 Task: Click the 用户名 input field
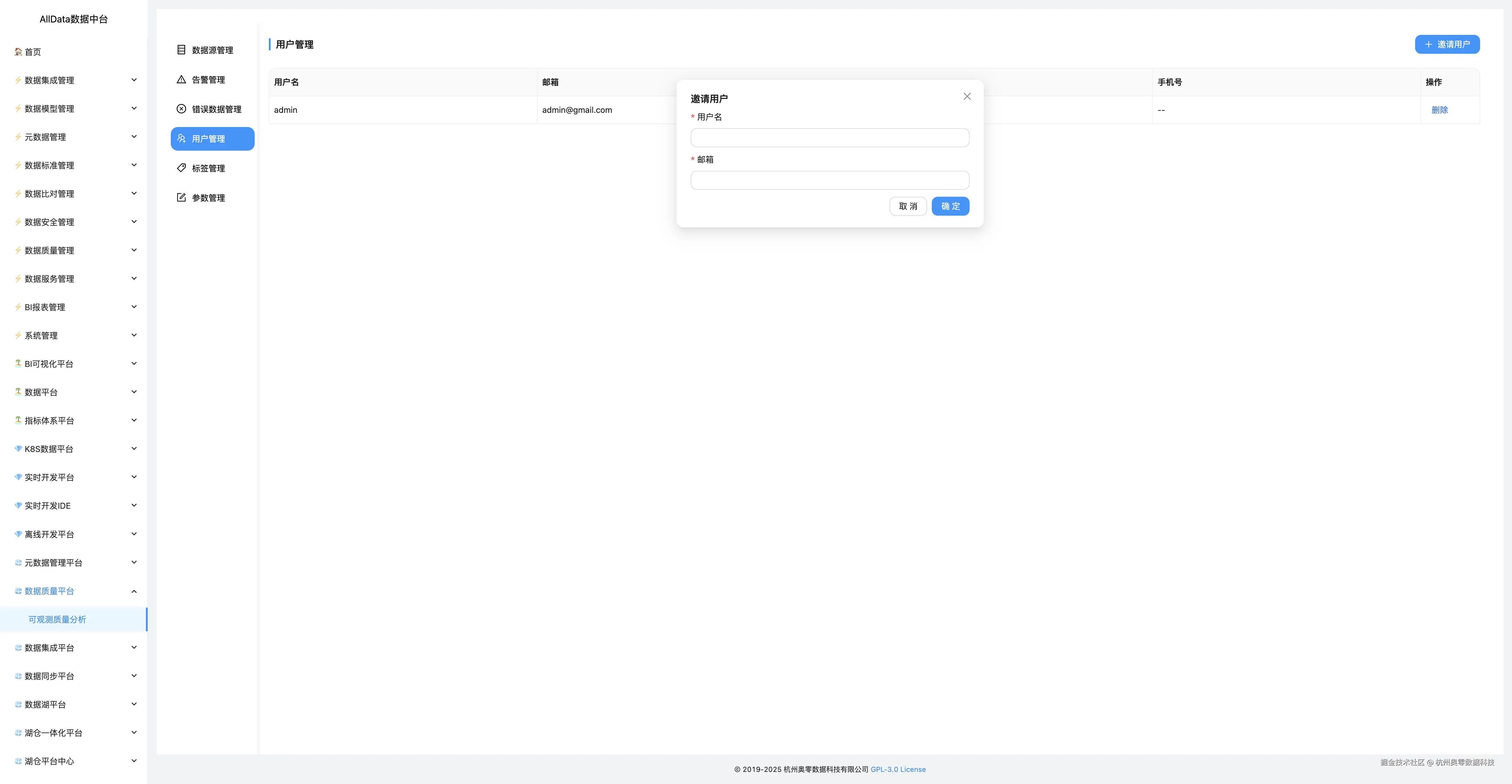[x=829, y=137]
